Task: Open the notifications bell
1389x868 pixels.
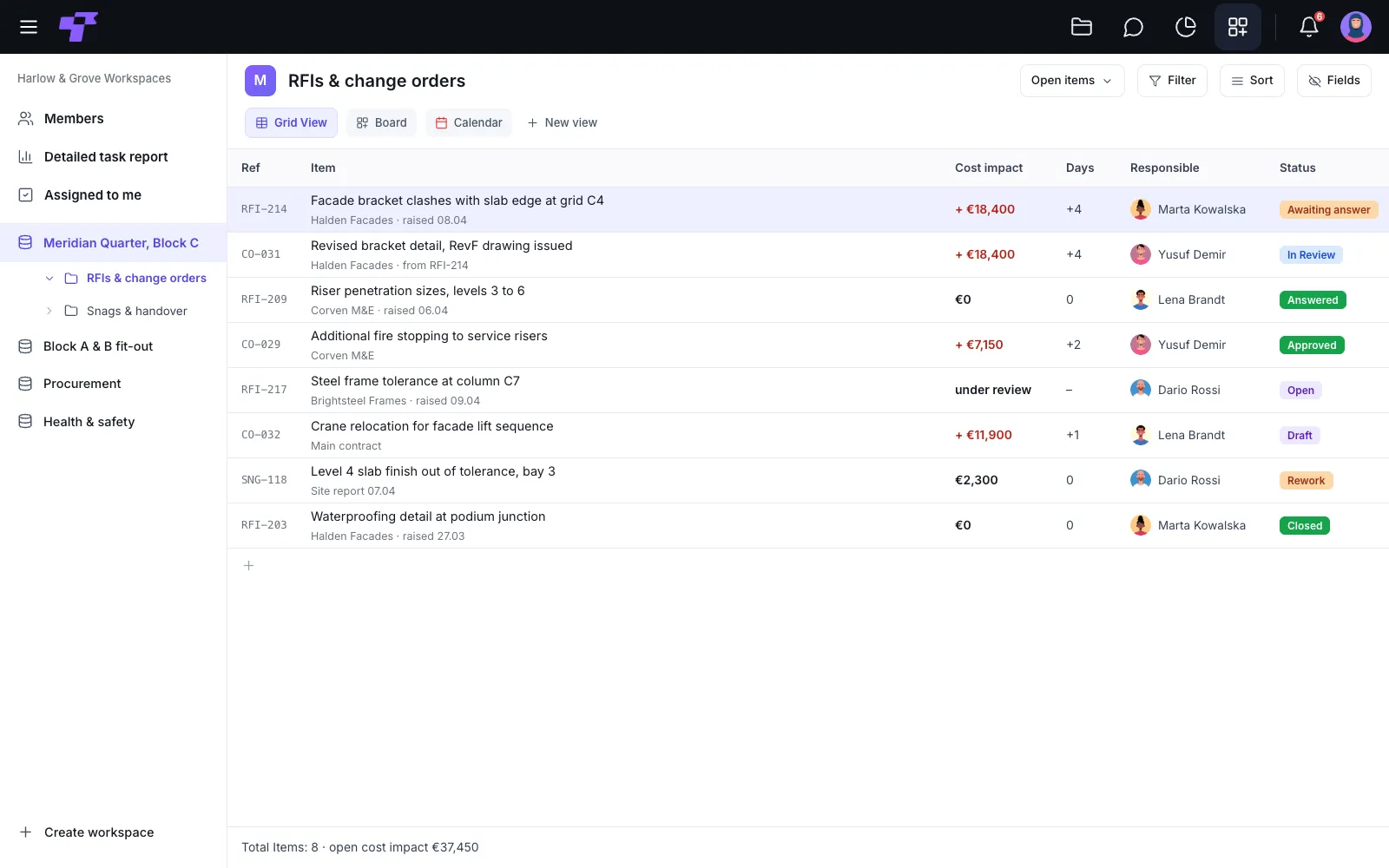Action: pos(1309,27)
